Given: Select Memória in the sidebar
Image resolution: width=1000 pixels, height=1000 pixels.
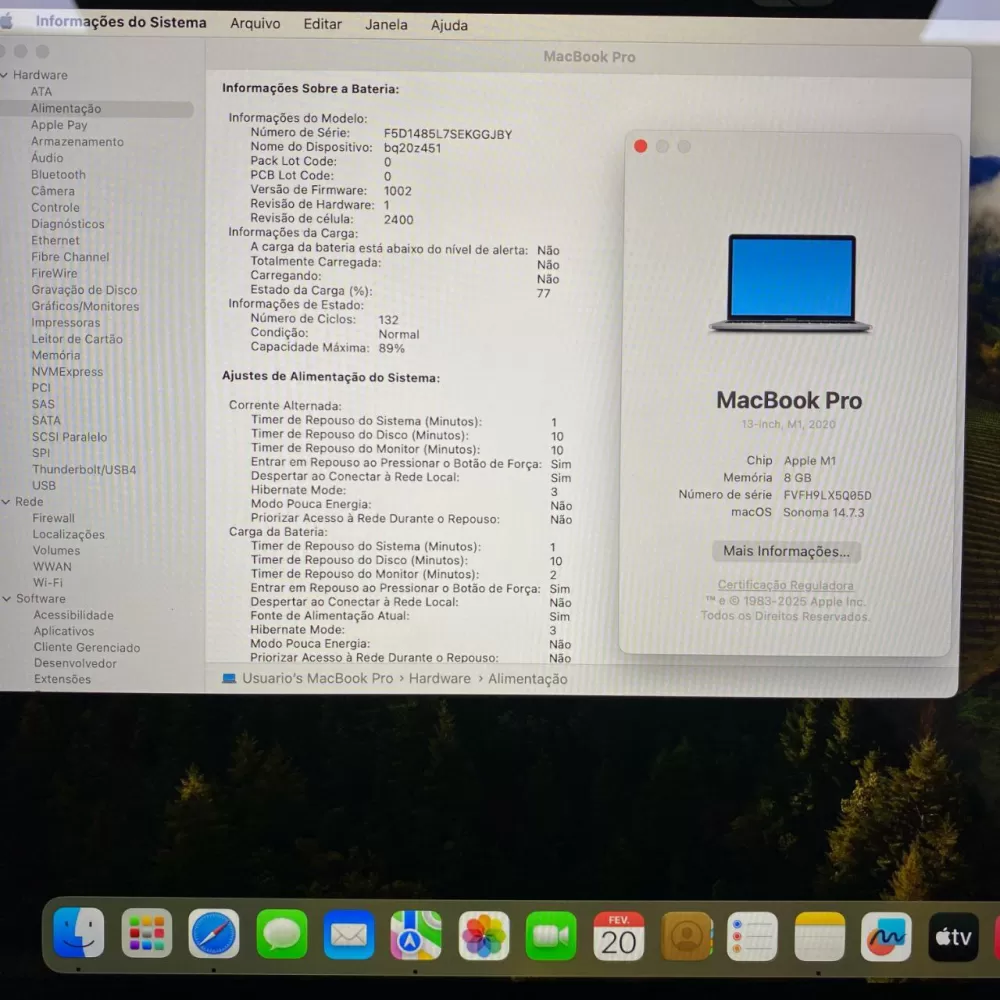Looking at the screenshot, I should pos(56,355).
